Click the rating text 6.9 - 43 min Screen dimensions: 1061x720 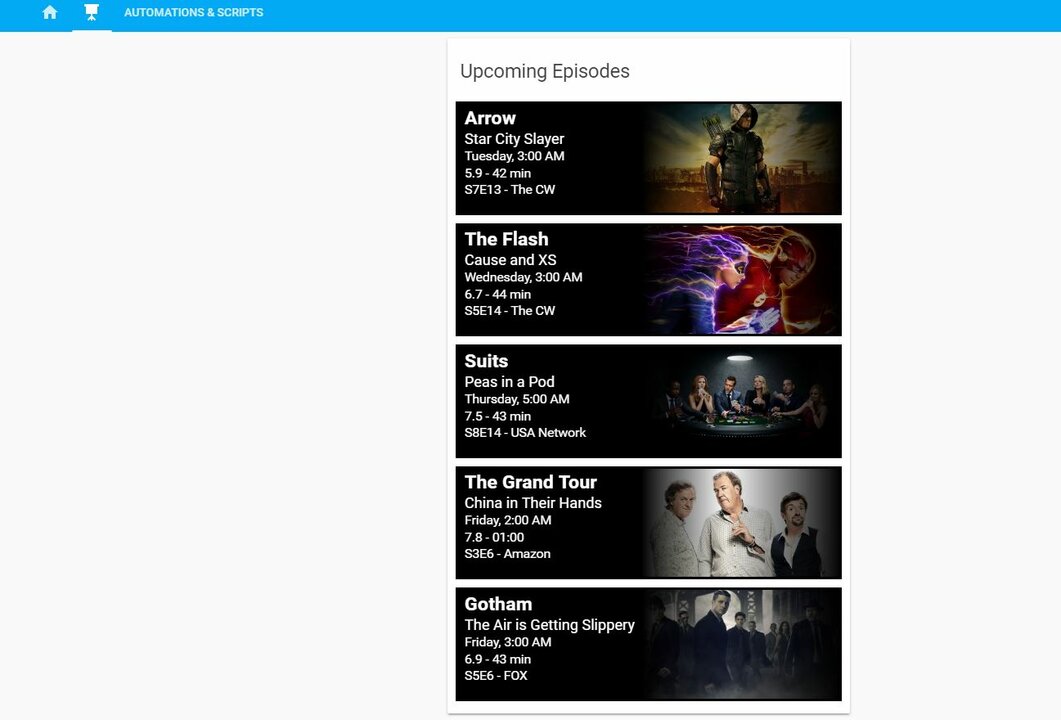[497, 659]
